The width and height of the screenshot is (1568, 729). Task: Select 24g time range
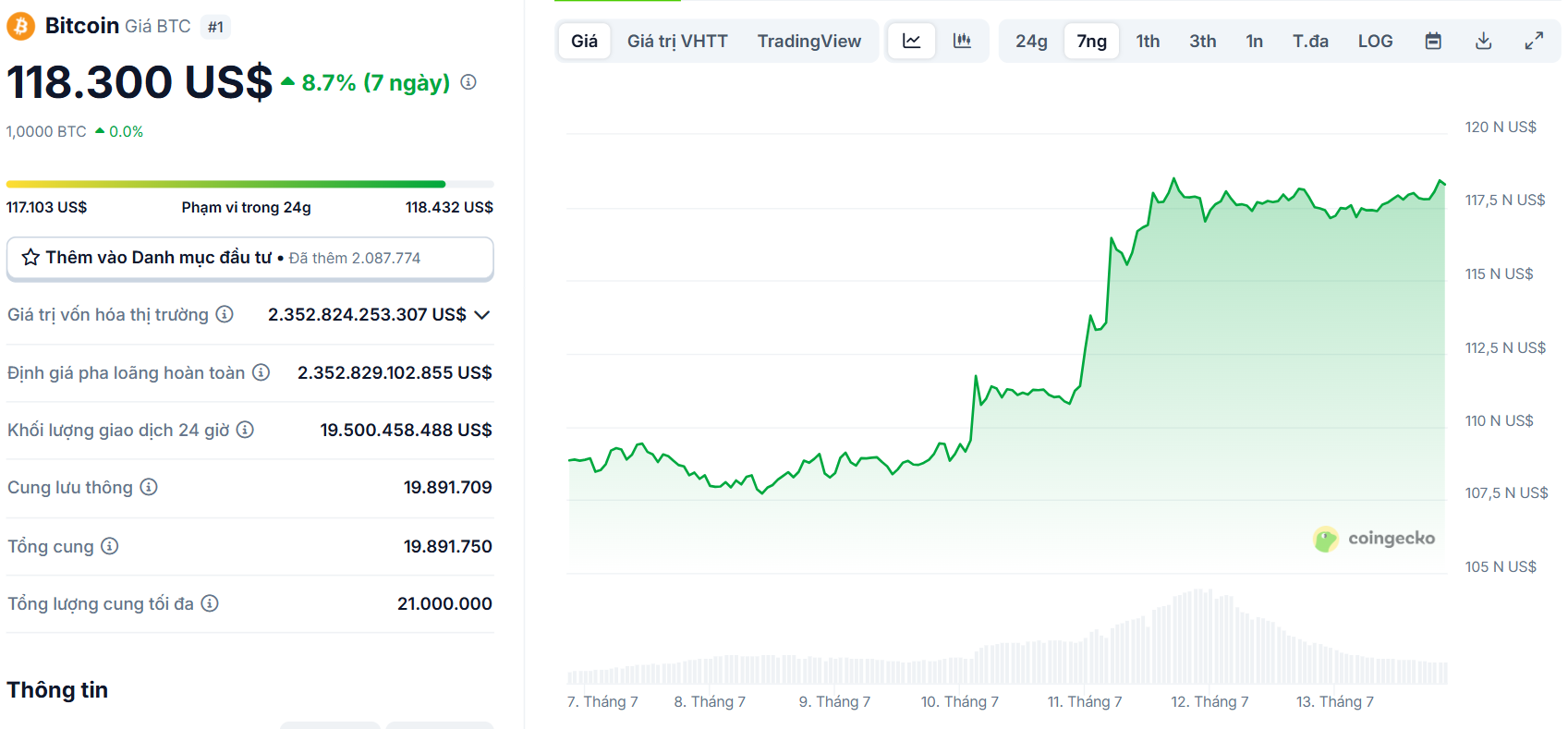1031,41
